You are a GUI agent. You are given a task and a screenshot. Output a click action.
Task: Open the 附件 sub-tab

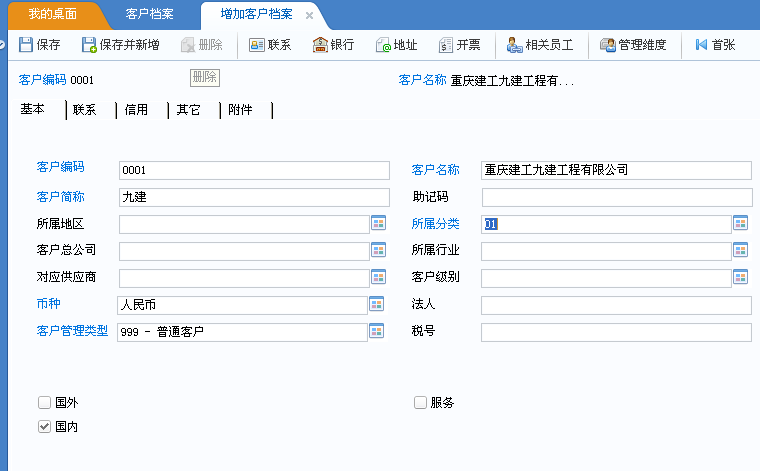[240, 110]
